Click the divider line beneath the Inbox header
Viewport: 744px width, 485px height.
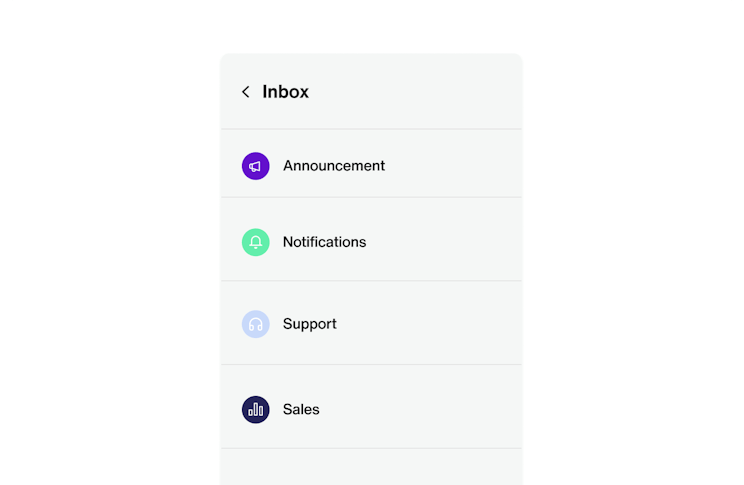(370, 129)
